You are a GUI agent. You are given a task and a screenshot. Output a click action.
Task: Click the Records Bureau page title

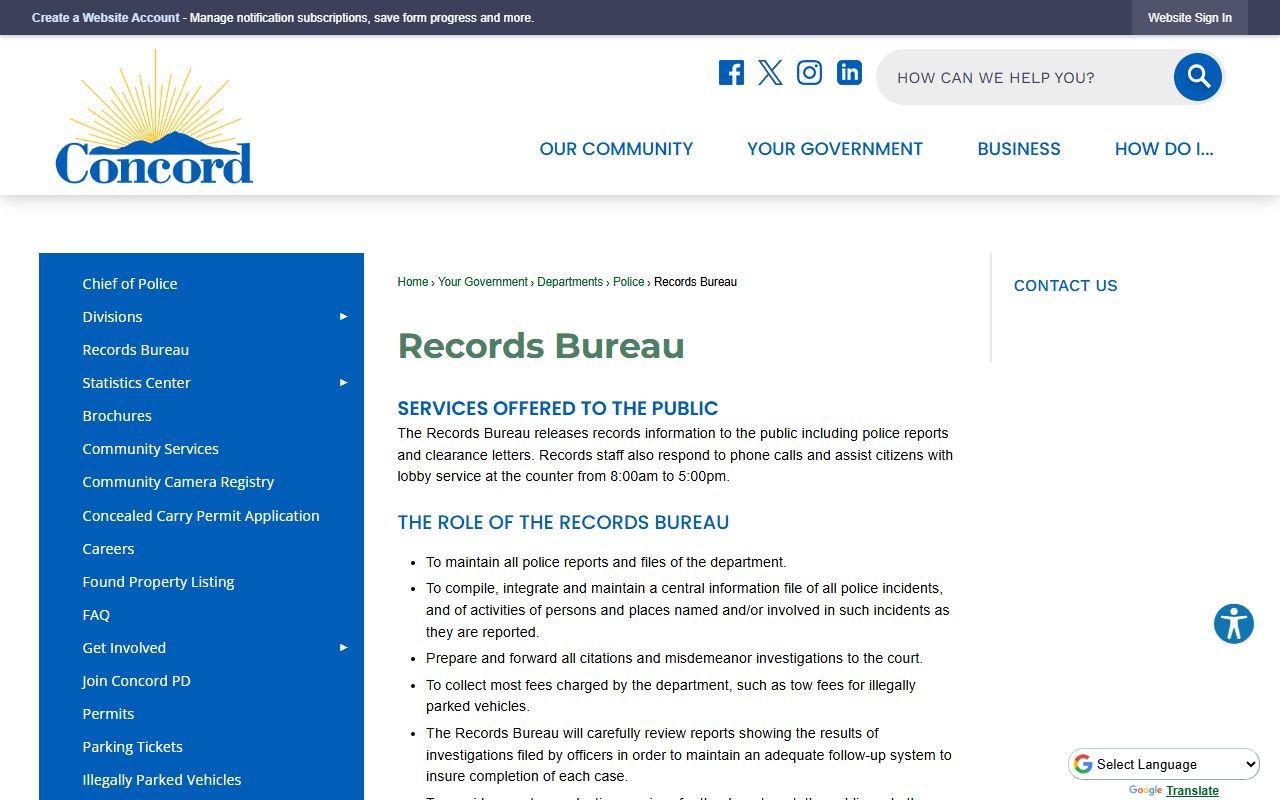(x=541, y=346)
